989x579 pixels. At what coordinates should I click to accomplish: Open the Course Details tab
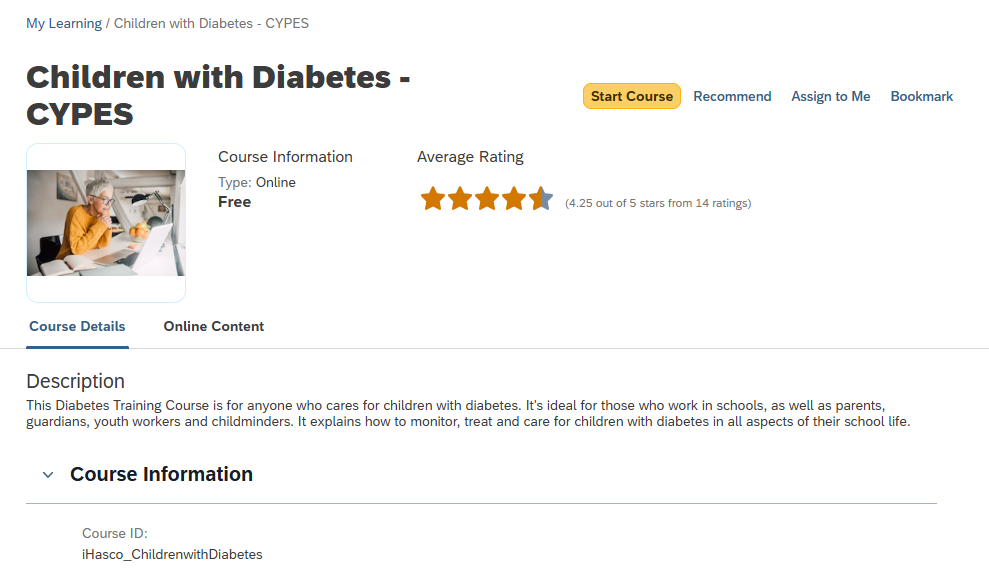tap(77, 326)
